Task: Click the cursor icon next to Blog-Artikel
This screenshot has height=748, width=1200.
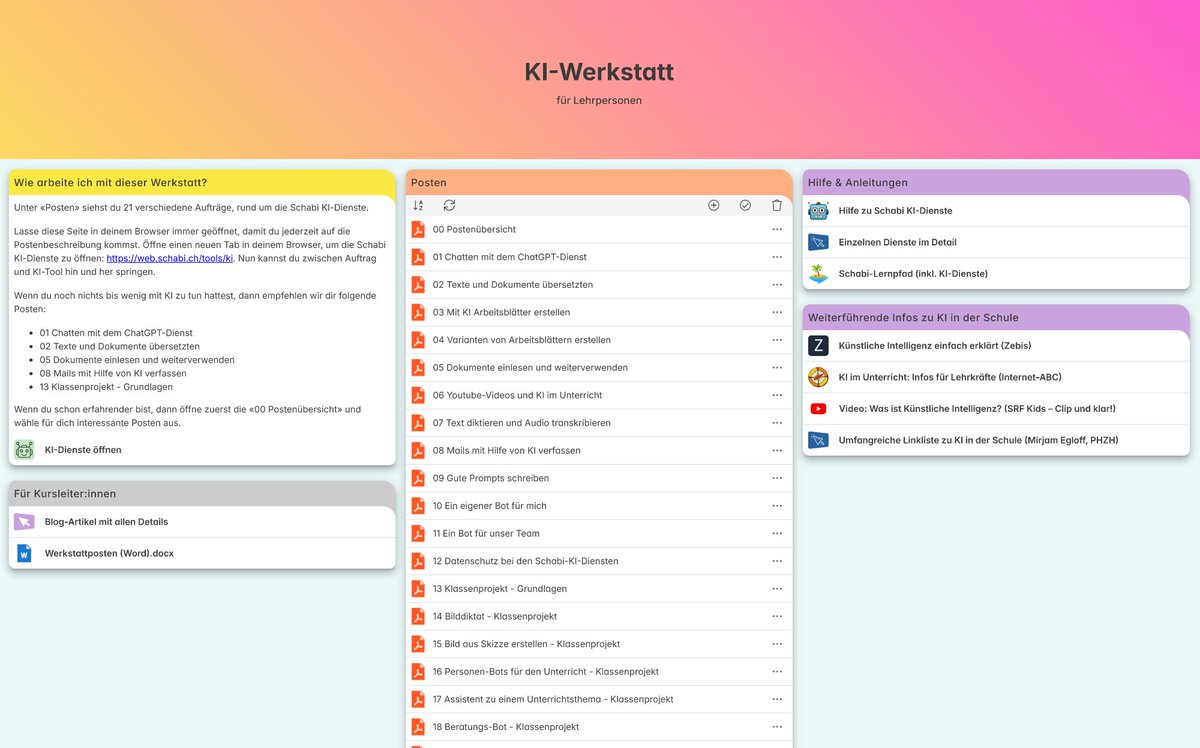Action: pos(24,522)
